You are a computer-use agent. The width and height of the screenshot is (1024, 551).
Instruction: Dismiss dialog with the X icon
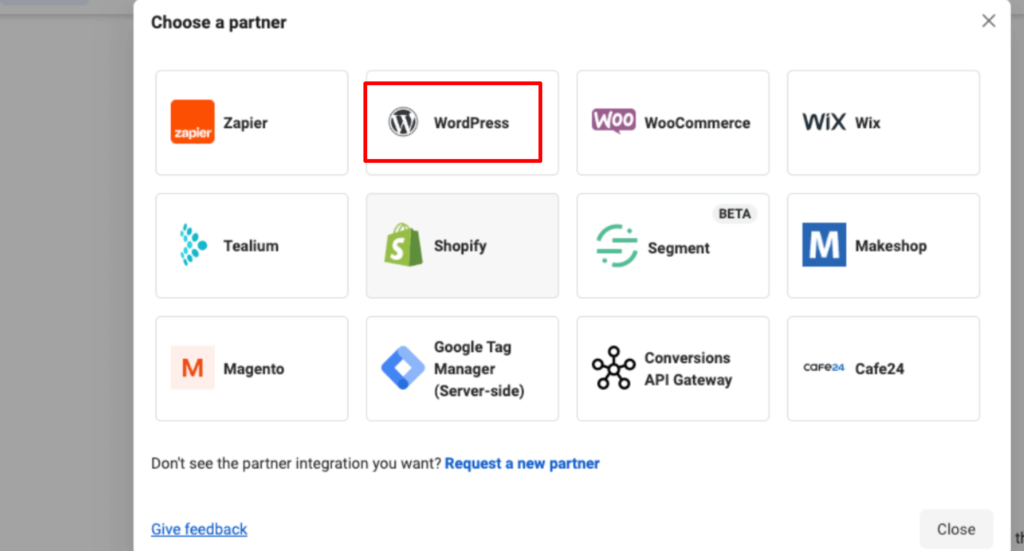click(x=988, y=21)
